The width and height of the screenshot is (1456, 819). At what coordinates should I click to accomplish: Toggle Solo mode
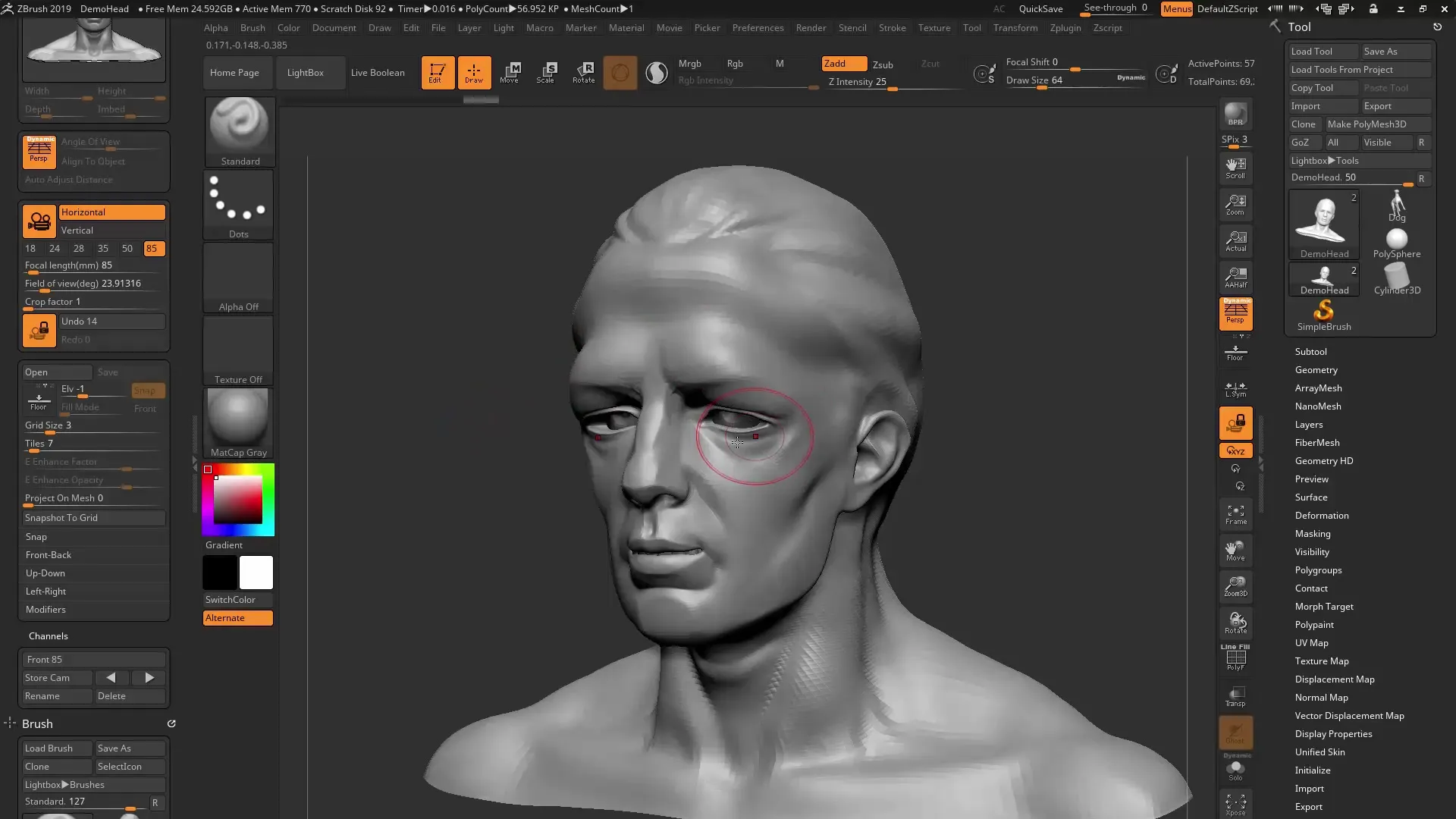click(1235, 770)
